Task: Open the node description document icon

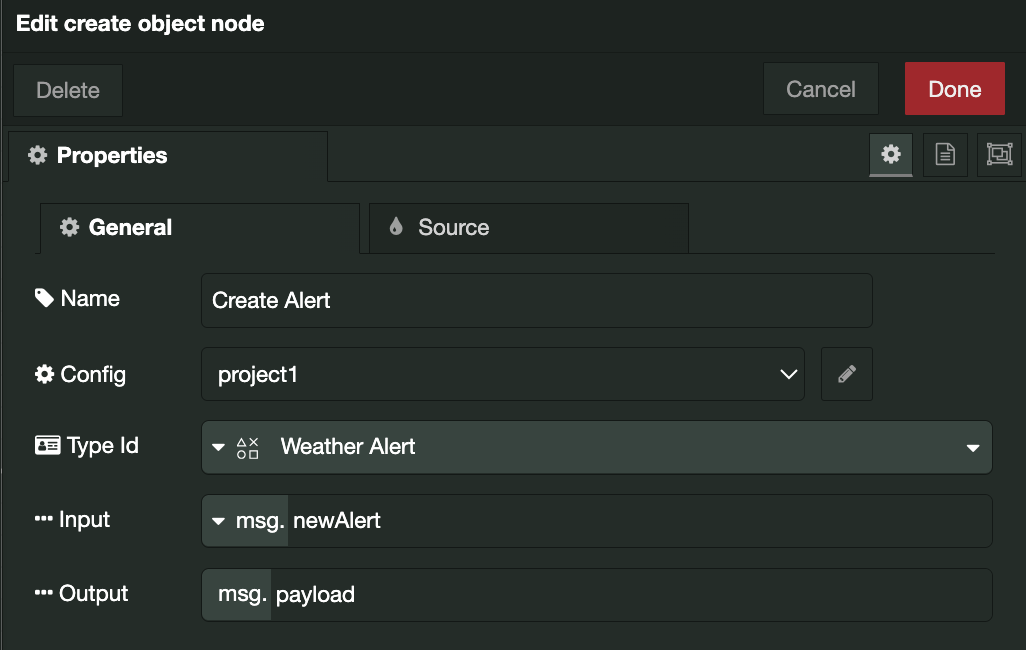Action: (x=945, y=154)
